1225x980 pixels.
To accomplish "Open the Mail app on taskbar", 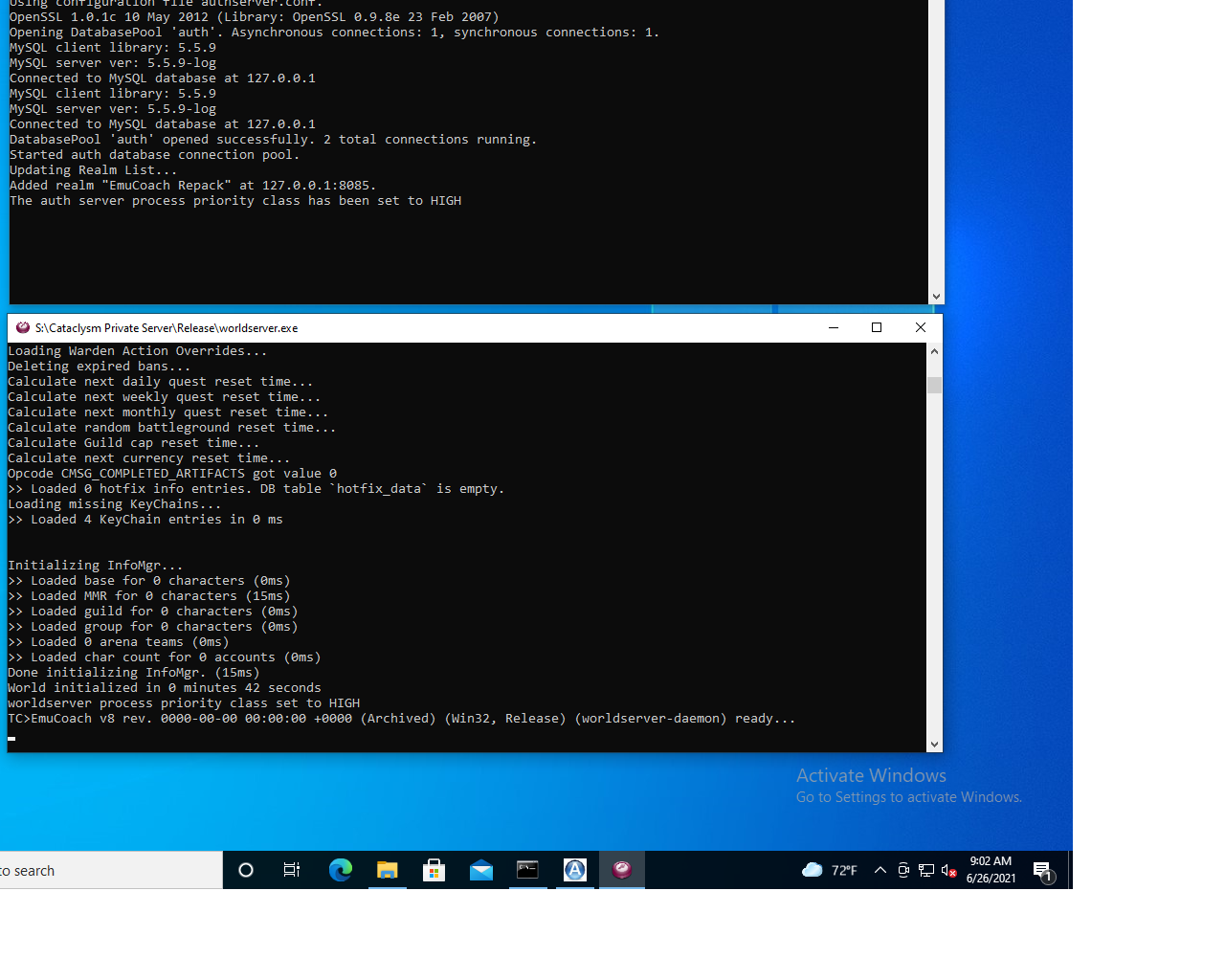I will [480, 870].
